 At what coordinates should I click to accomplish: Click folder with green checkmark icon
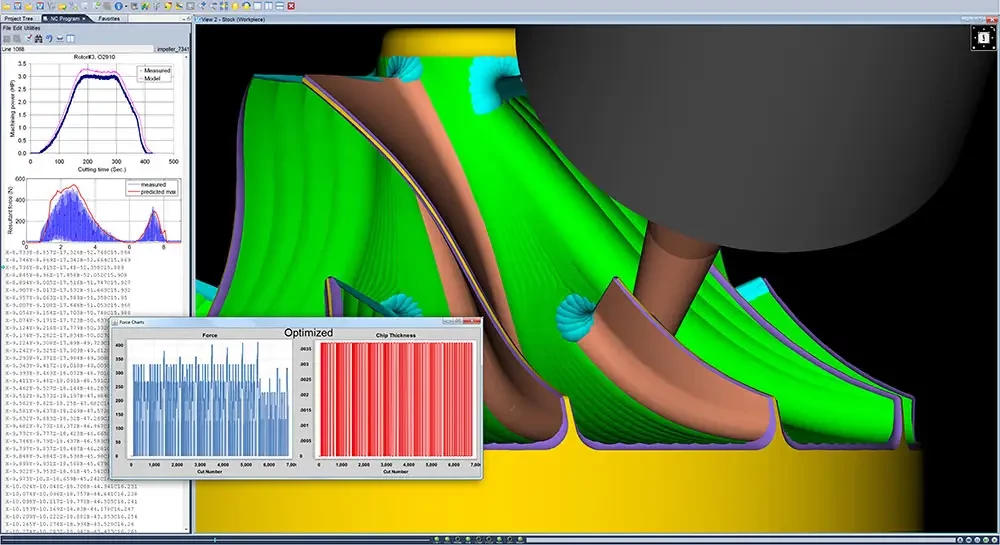pos(62,6)
